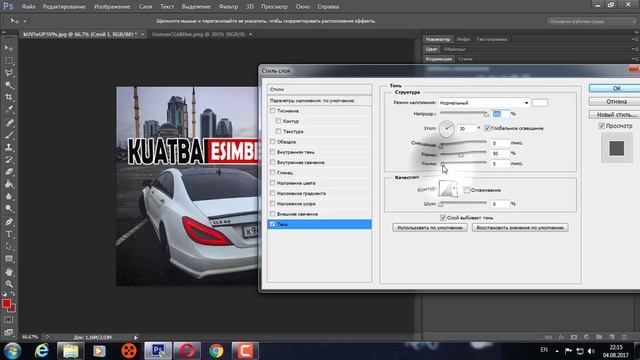This screenshot has width=640, height=360.
Task: Select the Lasso tool
Action: coord(9,73)
